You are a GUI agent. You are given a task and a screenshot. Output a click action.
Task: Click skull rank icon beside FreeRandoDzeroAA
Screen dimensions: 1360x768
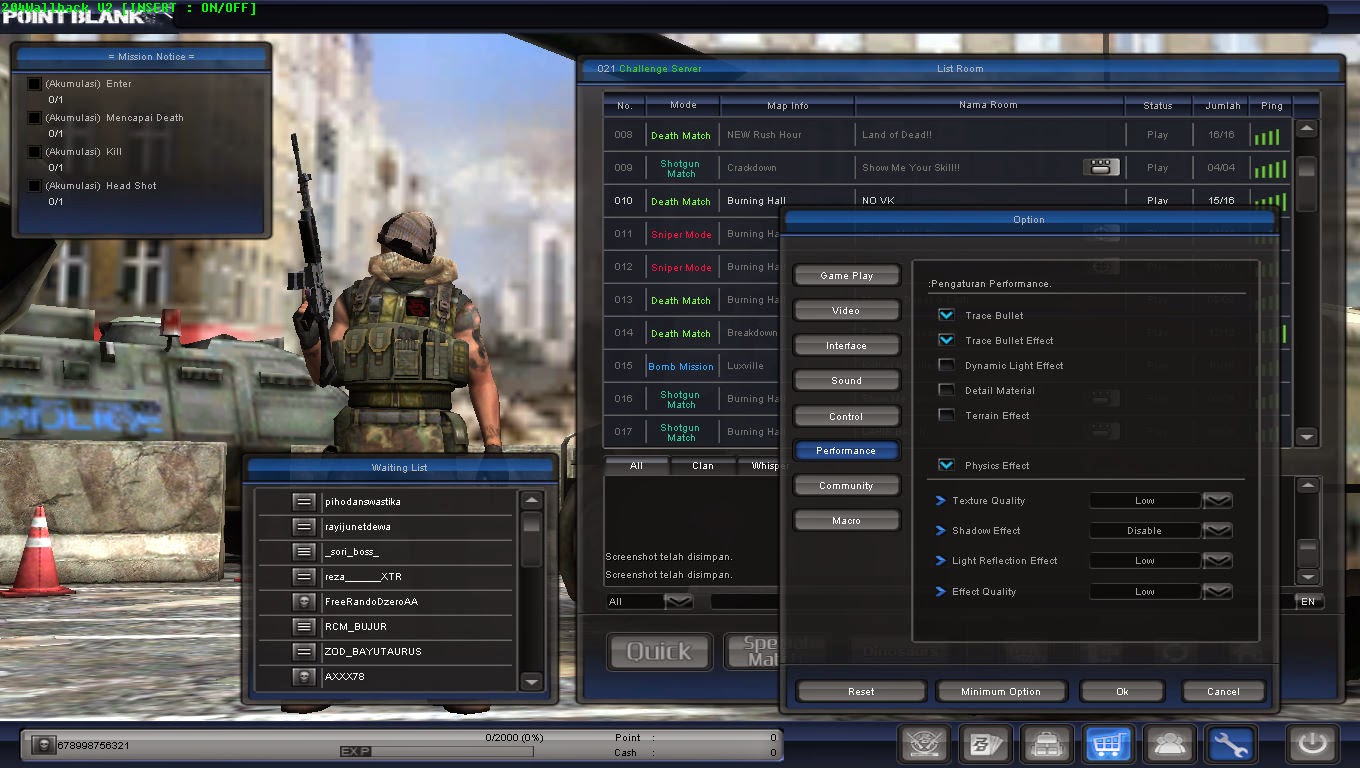pyautogui.click(x=304, y=601)
